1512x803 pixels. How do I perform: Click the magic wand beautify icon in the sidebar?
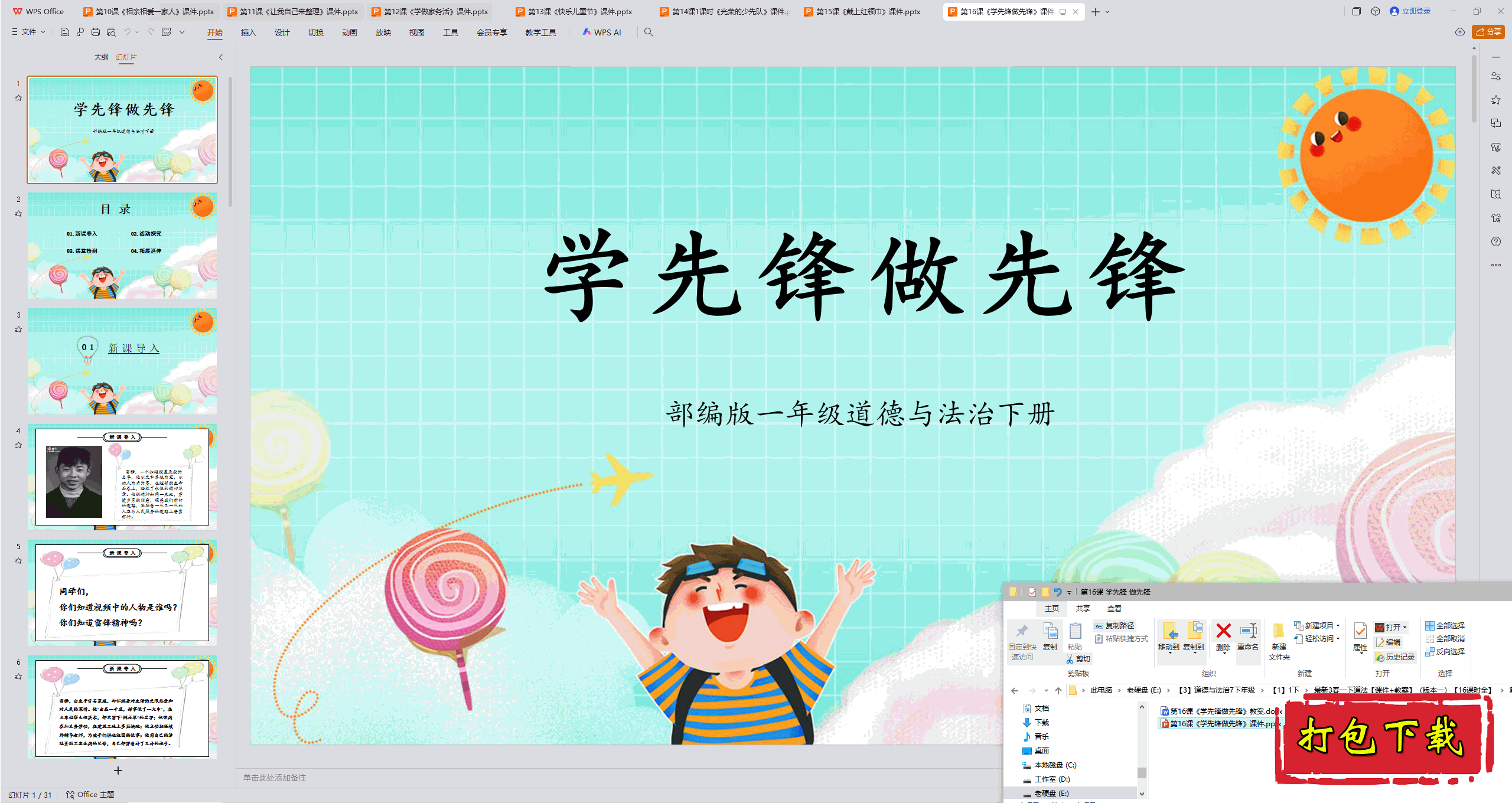tap(1496, 171)
